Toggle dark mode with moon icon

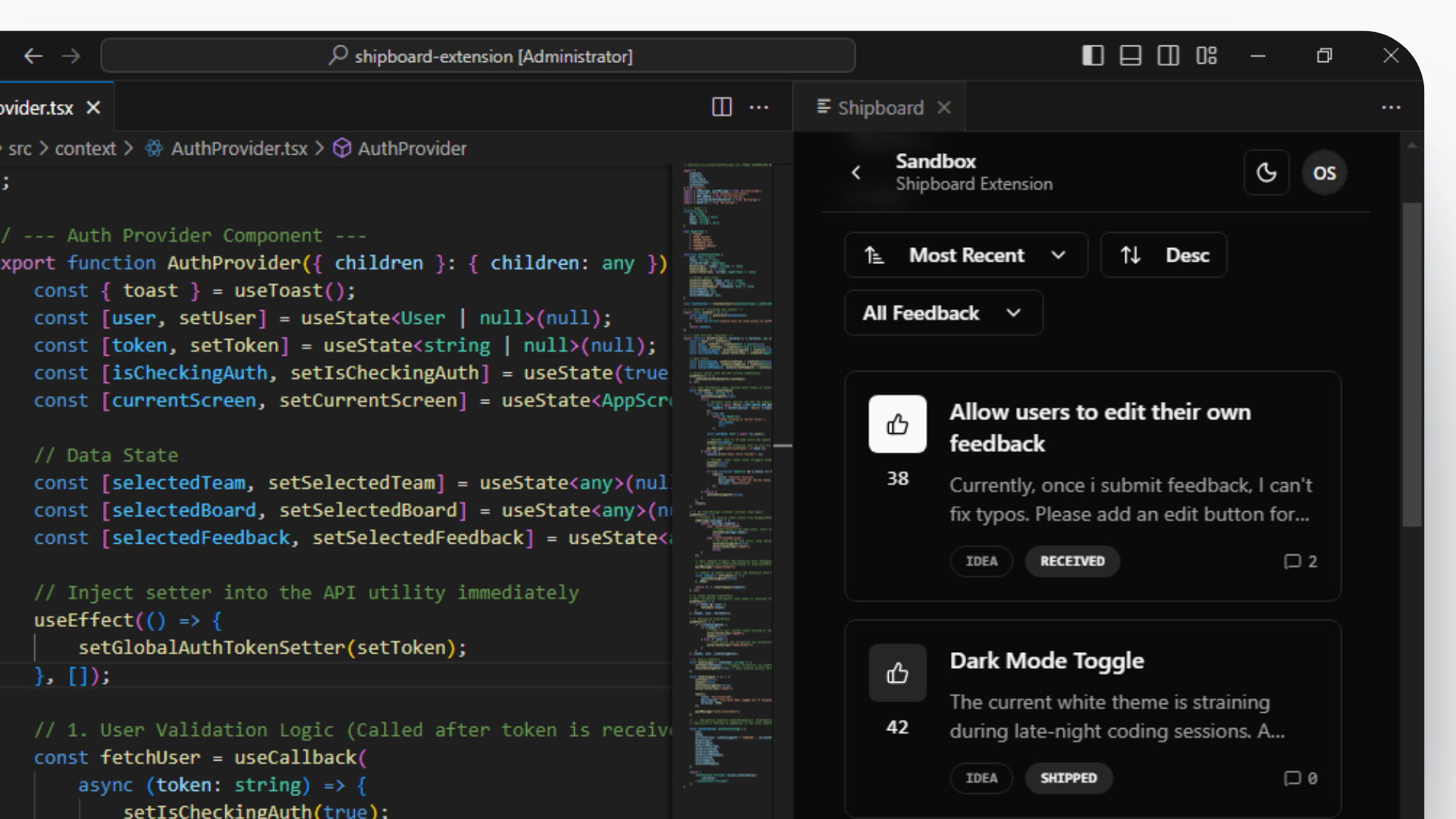tap(1266, 173)
